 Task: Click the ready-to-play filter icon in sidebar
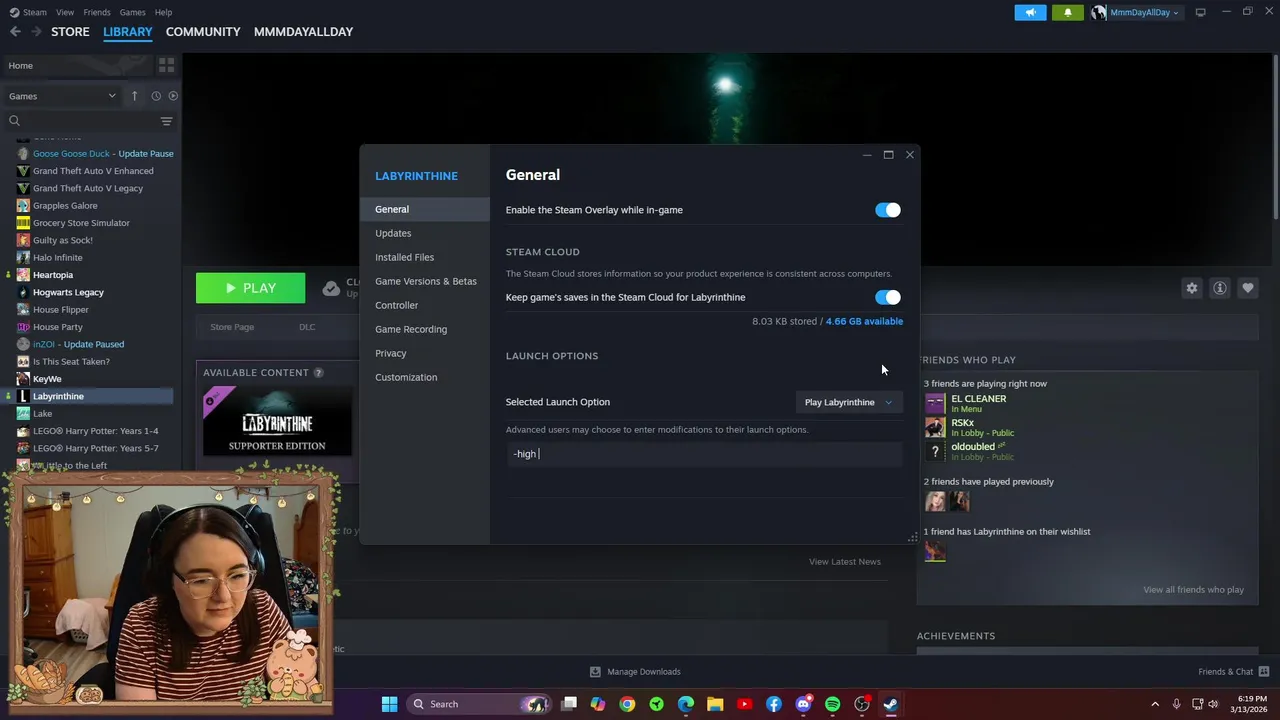(173, 96)
